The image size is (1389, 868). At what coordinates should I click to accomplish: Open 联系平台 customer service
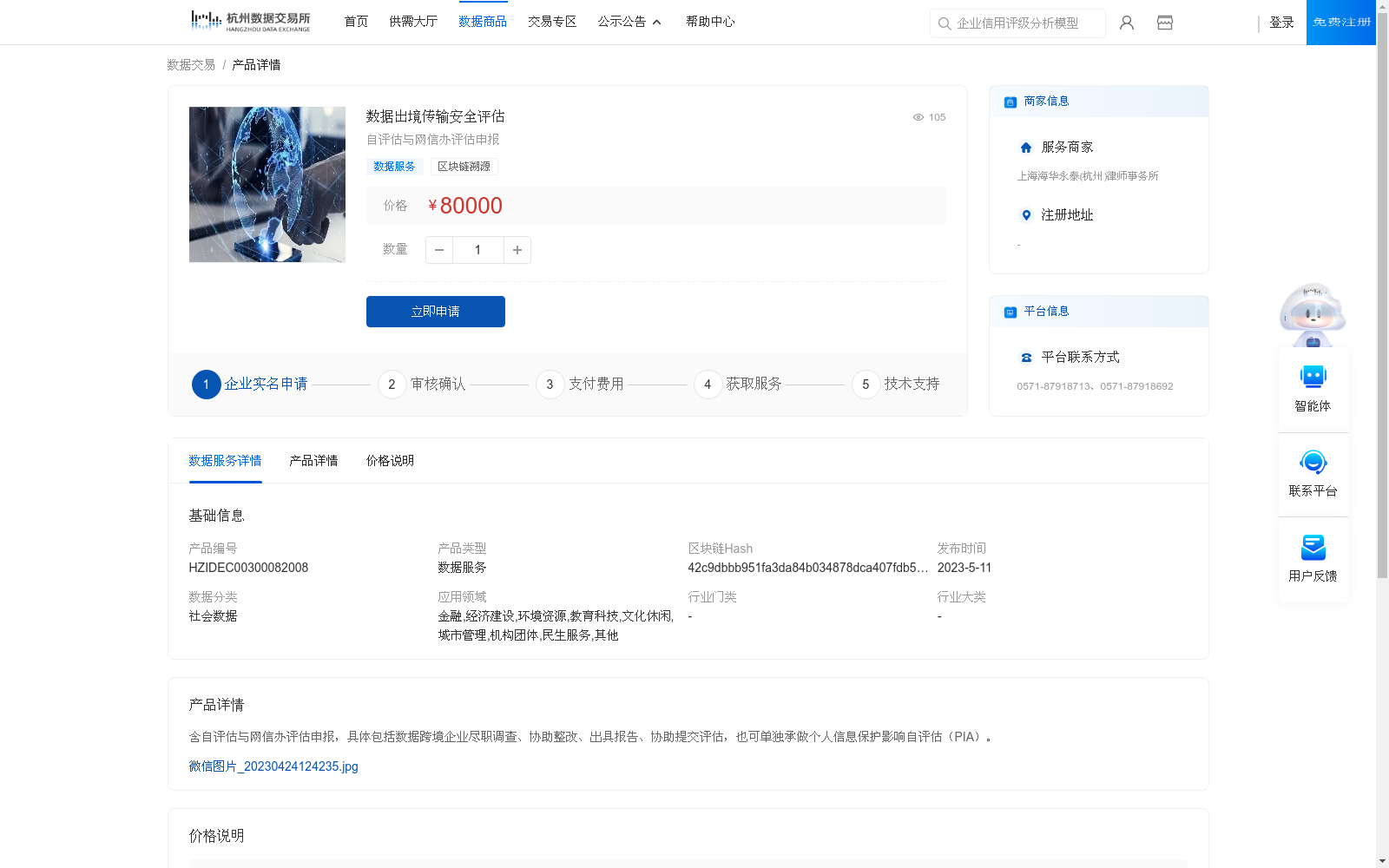point(1313,474)
